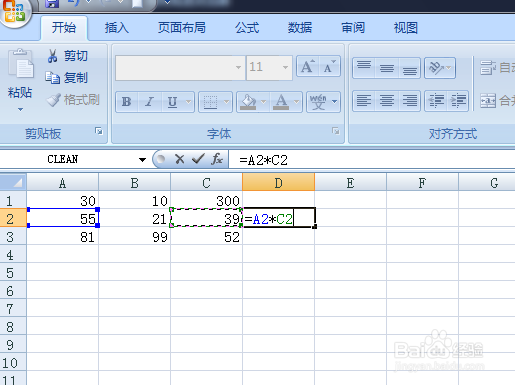Open the paste options arrow under 粘贴
515x385 pixels.
(20, 109)
